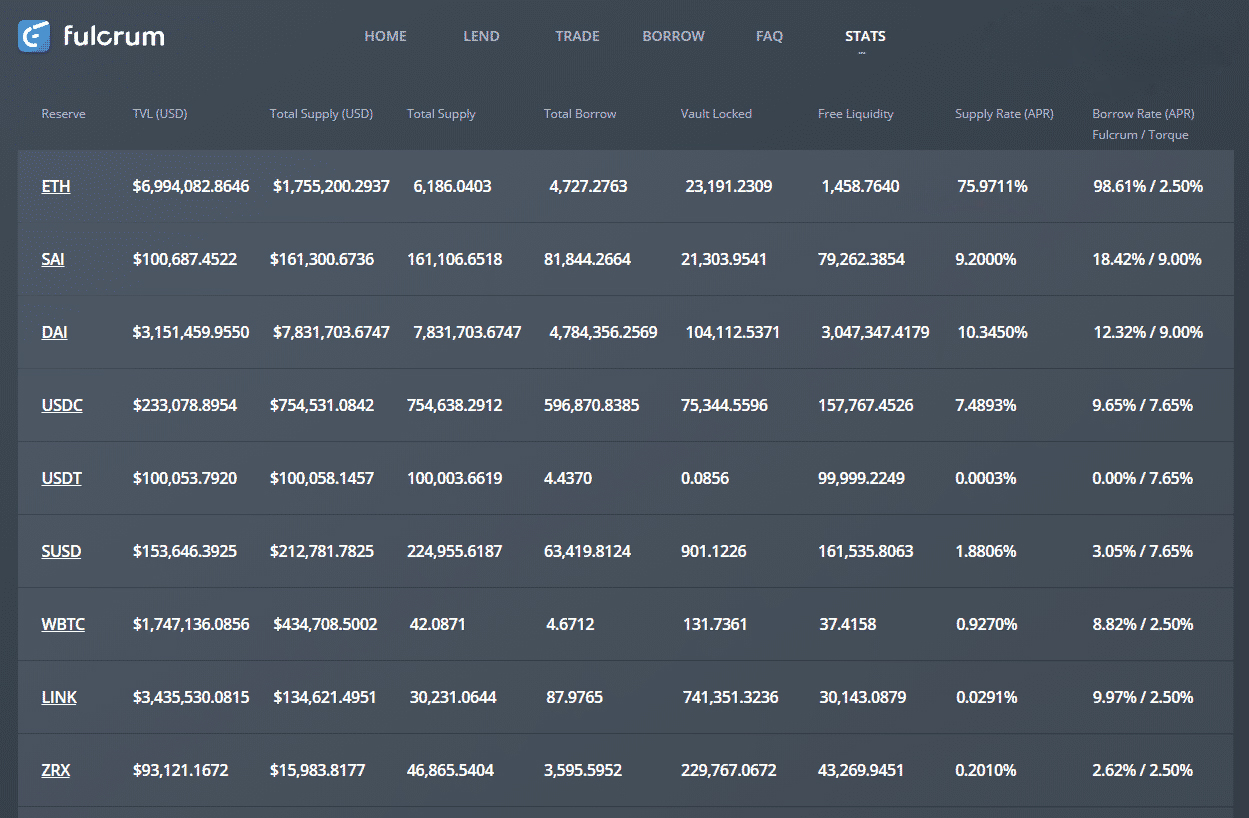
Task: Click USDT vault locked 0.0856
Action: pyautogui.click(x=705, y=478)
